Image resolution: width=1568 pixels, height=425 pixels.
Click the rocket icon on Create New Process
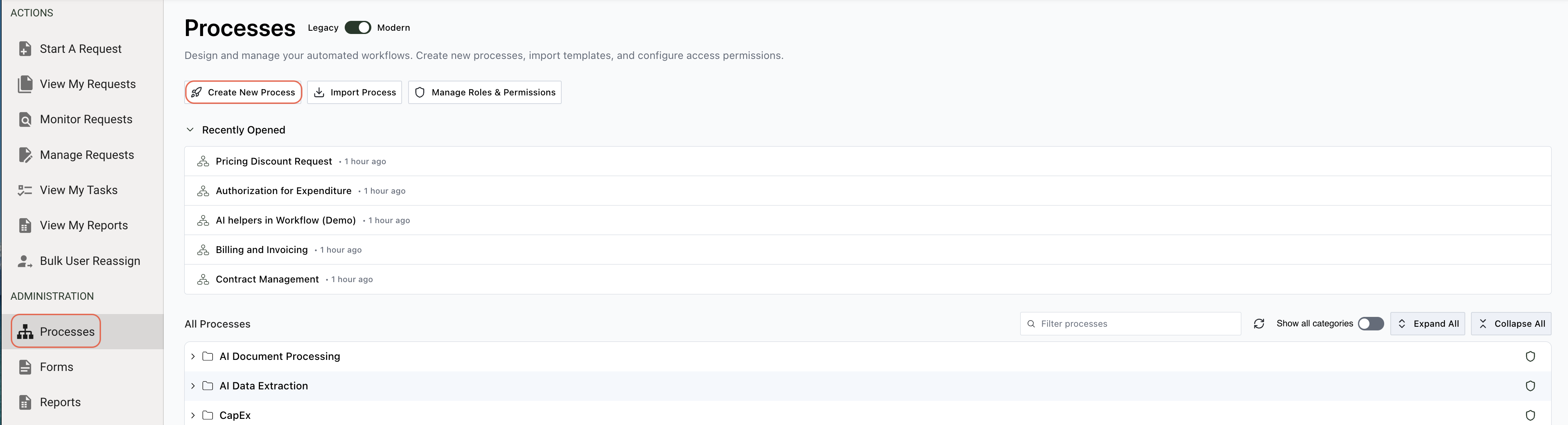coord(196,92)
